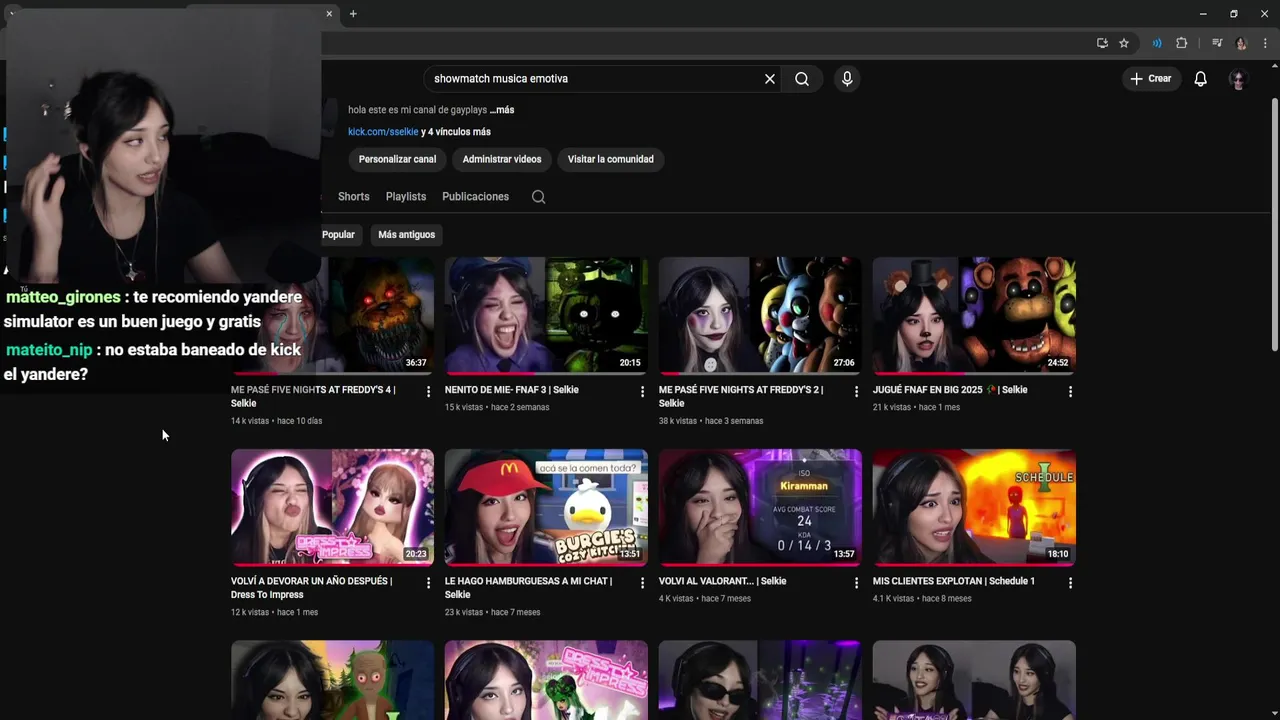Open MIS CLIENTES EXPLOTAN Schedule 1 thumbnail
Image resolution: width=1280 pixels, height=720 pixels.
[974, 506]
